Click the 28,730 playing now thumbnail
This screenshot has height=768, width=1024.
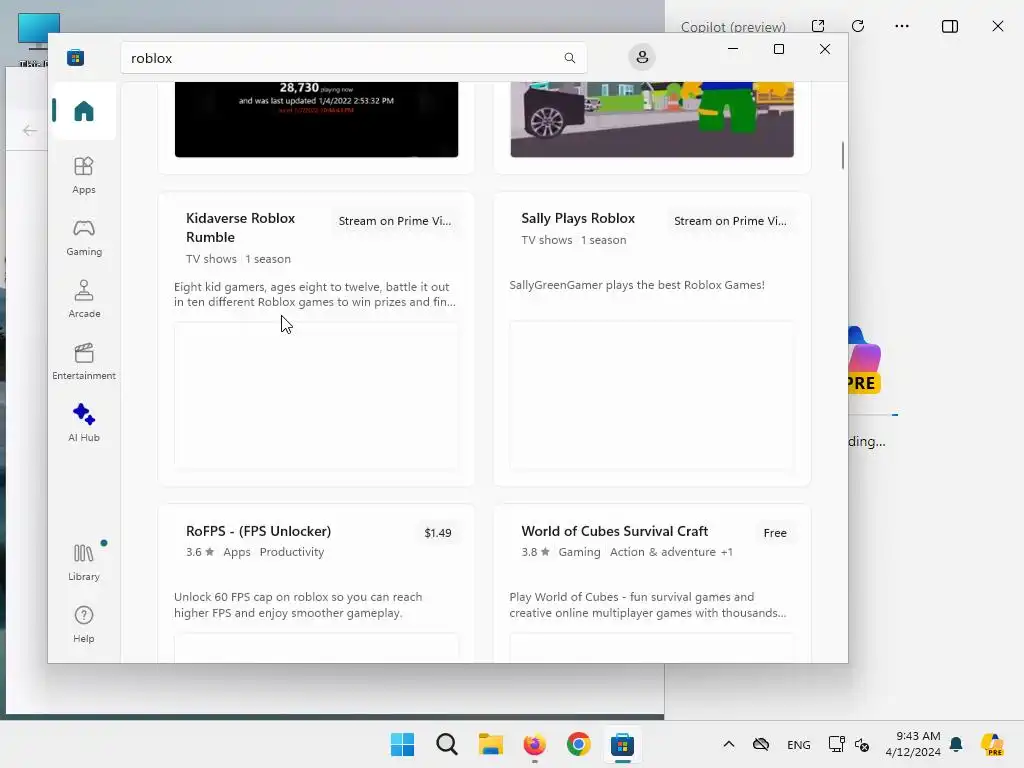tap(316, 120)
